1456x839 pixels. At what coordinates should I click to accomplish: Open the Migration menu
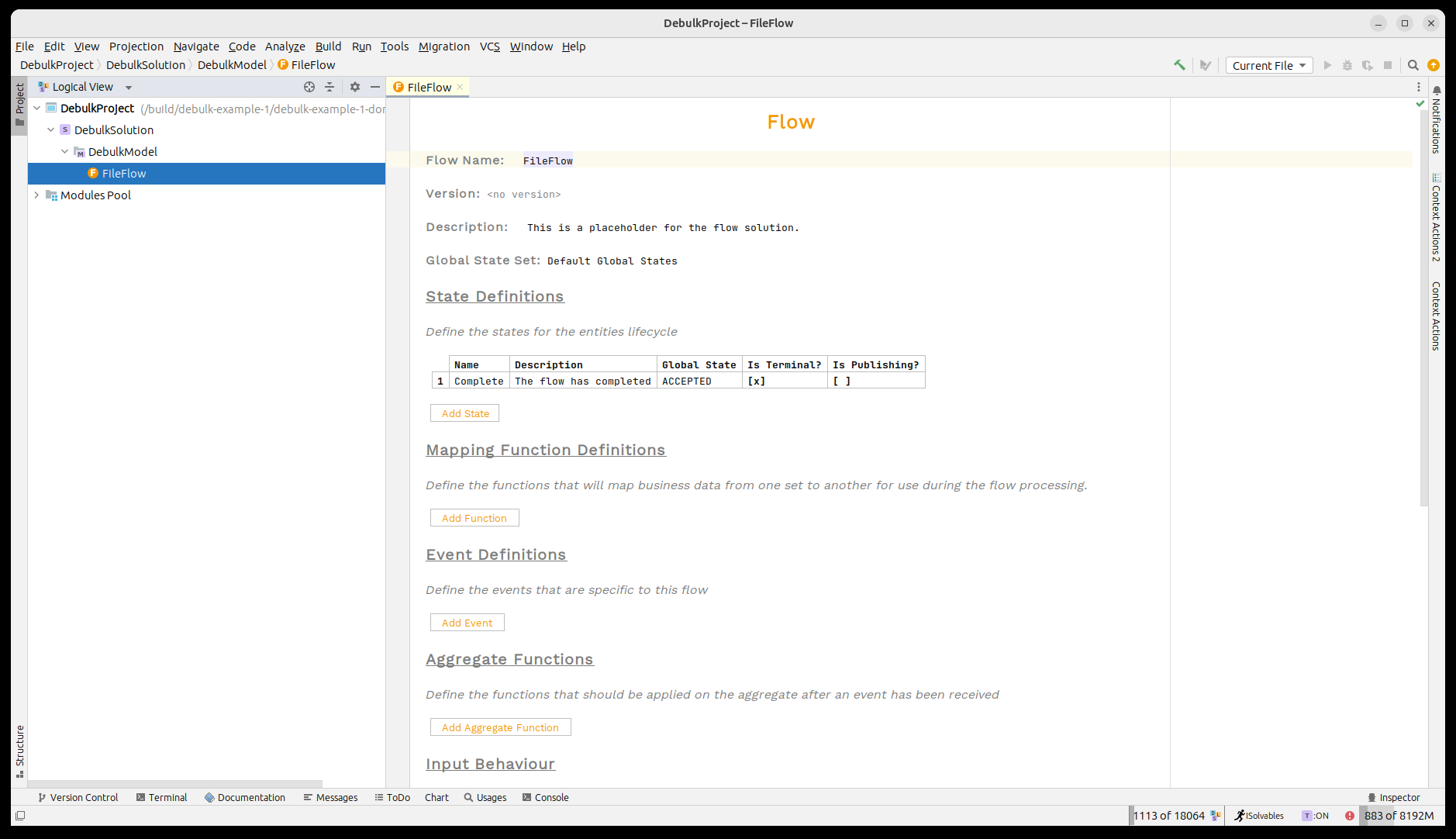point(443,47)
